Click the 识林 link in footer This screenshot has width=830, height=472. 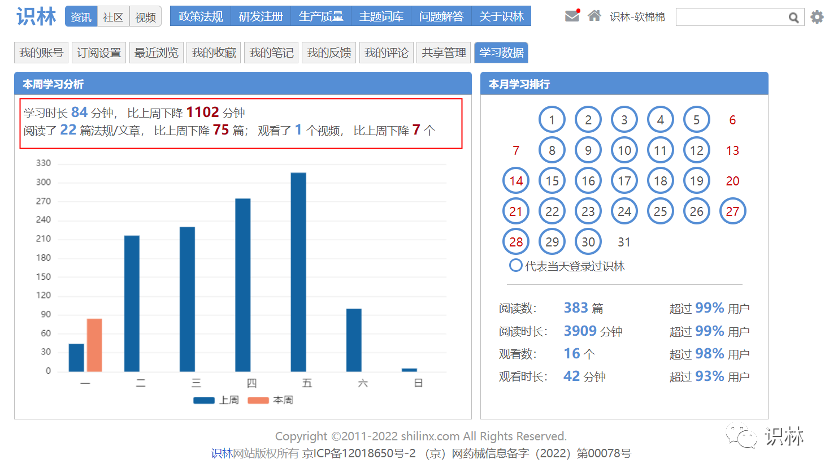[221, 453]
